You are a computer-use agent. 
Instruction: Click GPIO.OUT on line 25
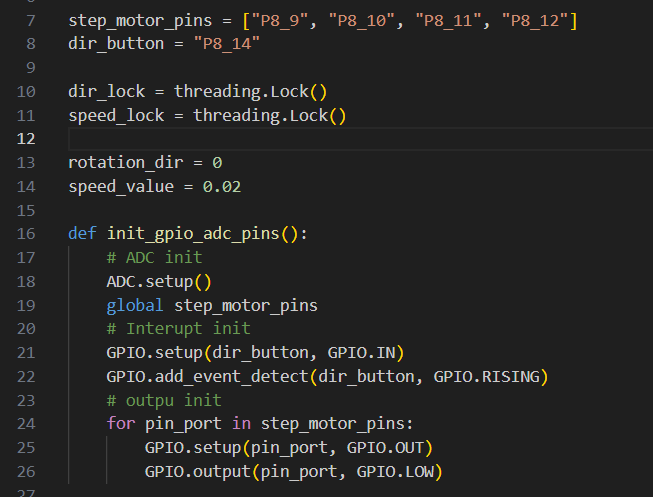pos(385,448)
